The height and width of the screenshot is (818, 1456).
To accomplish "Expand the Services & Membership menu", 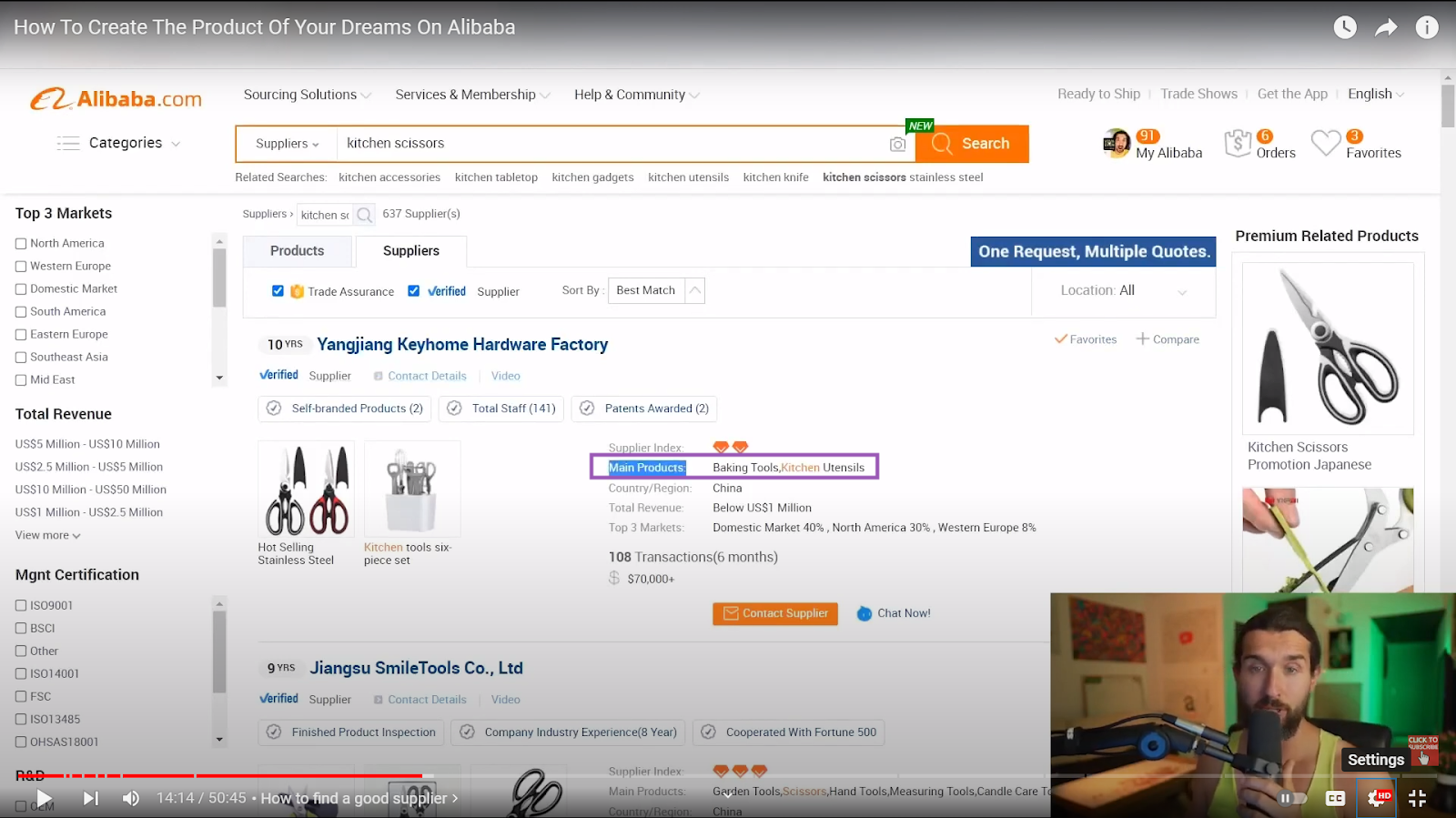I will coord(472,95).
